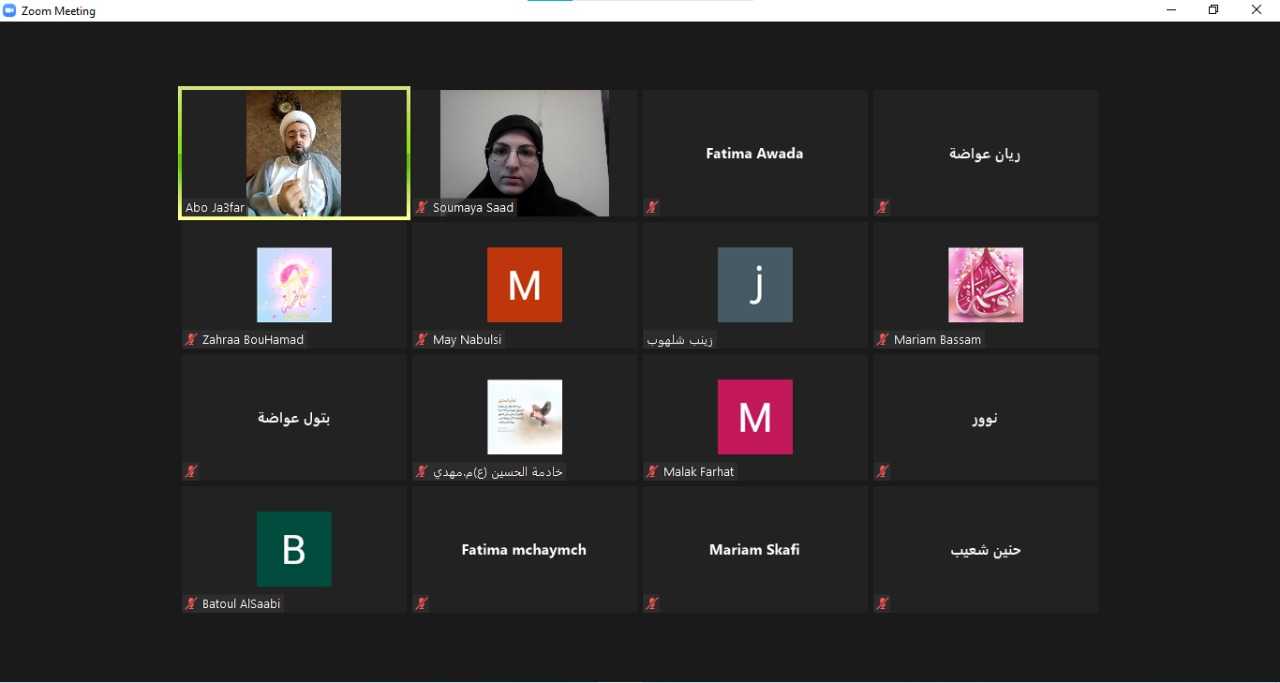The height and width of the screenshot is (683, 1280).
Task: Click muted microphone icon beside Soumaya Saad
Action: point(422,208)
